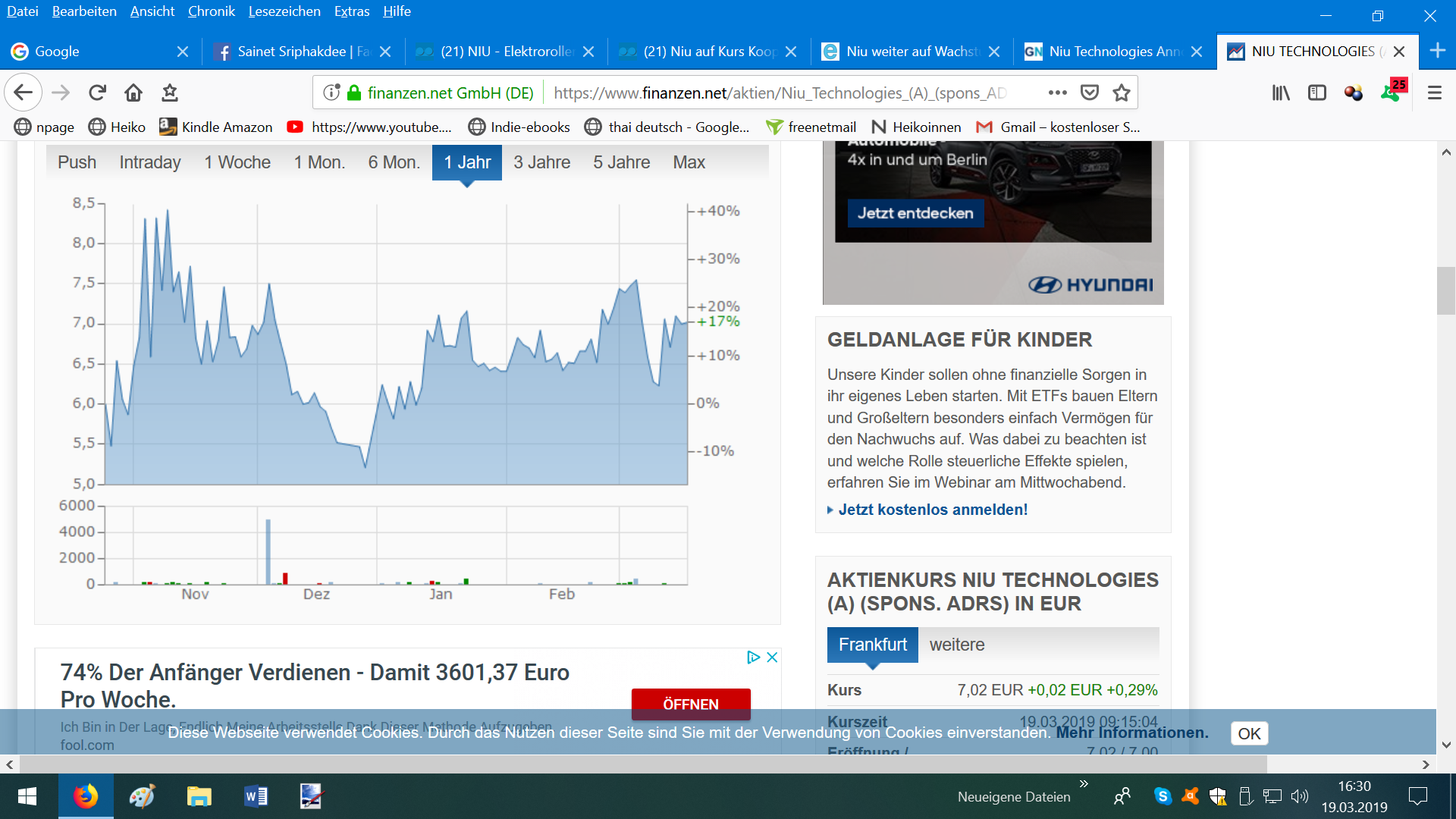Reload the current page
Image resolution: width=1456 pixels, height=819 pixels.
[x=97, y=93]
